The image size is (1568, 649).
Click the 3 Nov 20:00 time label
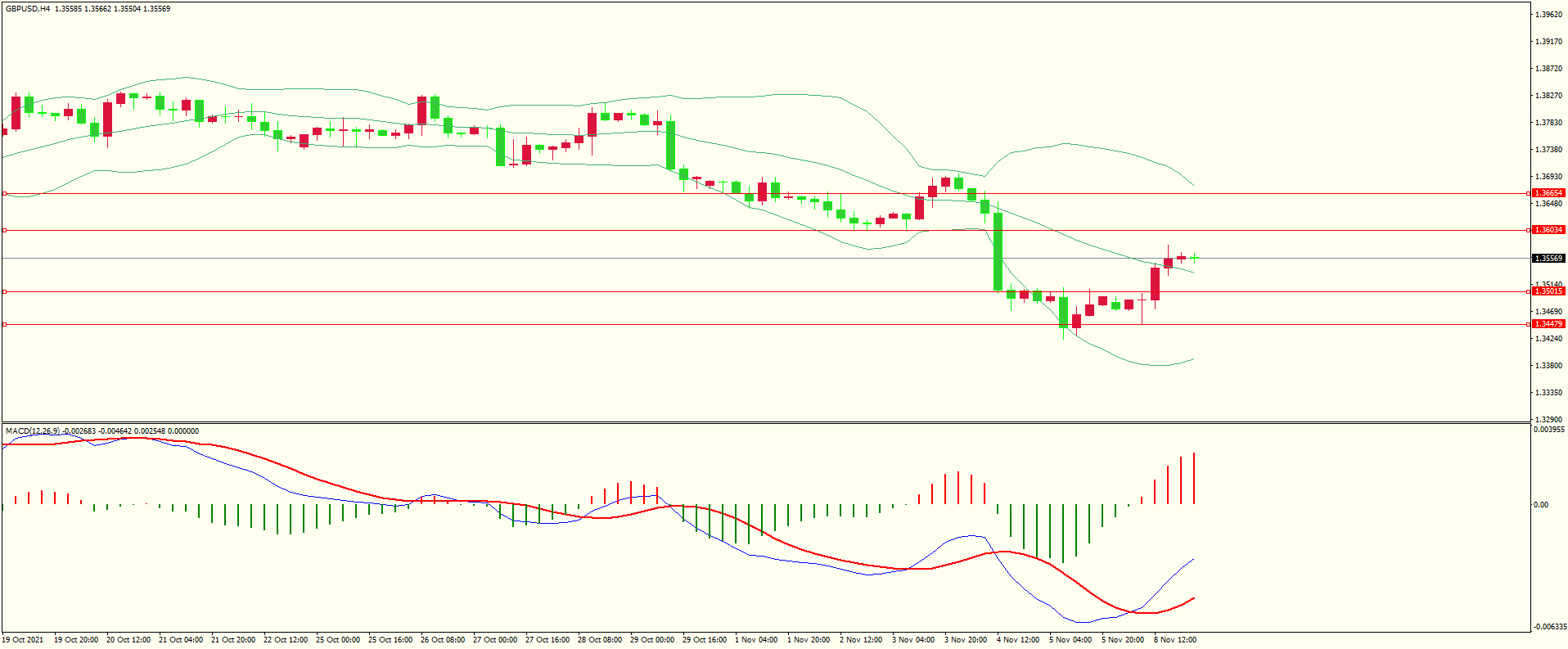point(966,640)
